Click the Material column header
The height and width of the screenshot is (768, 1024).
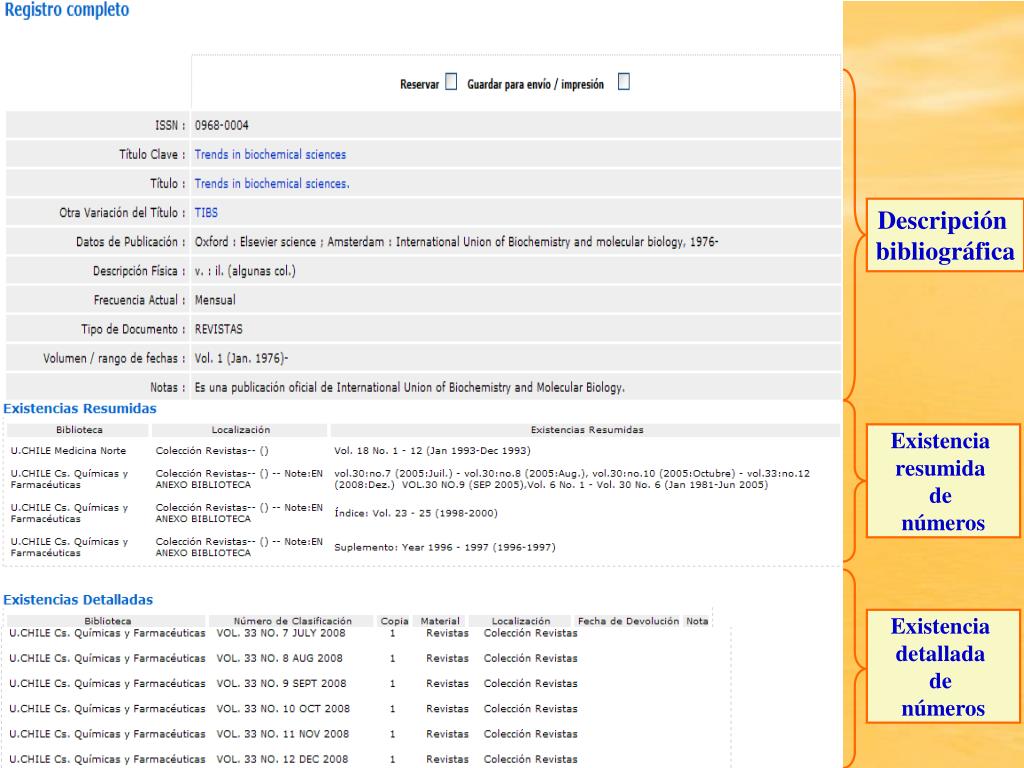click(x=440, y=621)
